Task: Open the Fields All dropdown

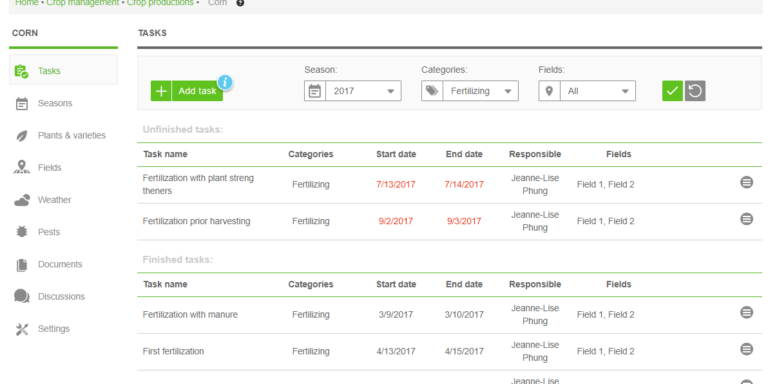Action: tap(587, 91)
